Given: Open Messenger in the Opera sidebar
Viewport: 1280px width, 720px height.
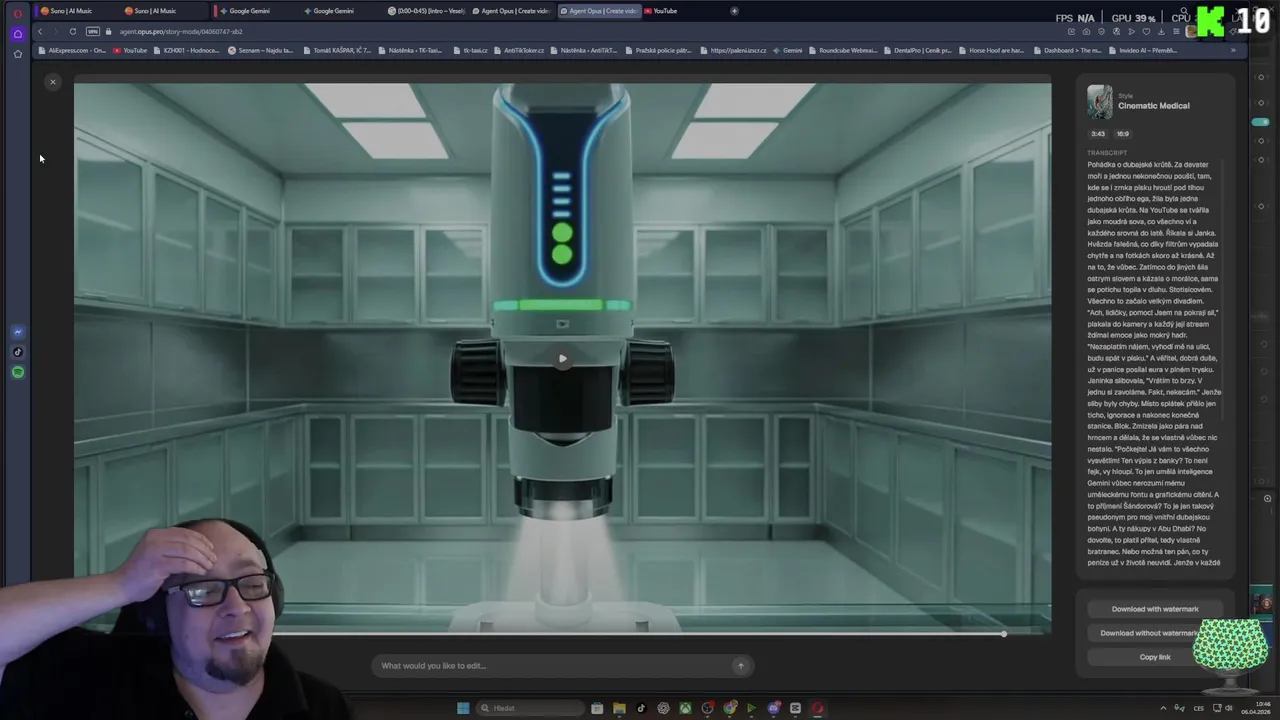Looking at the screenshot, I should pyautogui.click(x=18, y=332).
